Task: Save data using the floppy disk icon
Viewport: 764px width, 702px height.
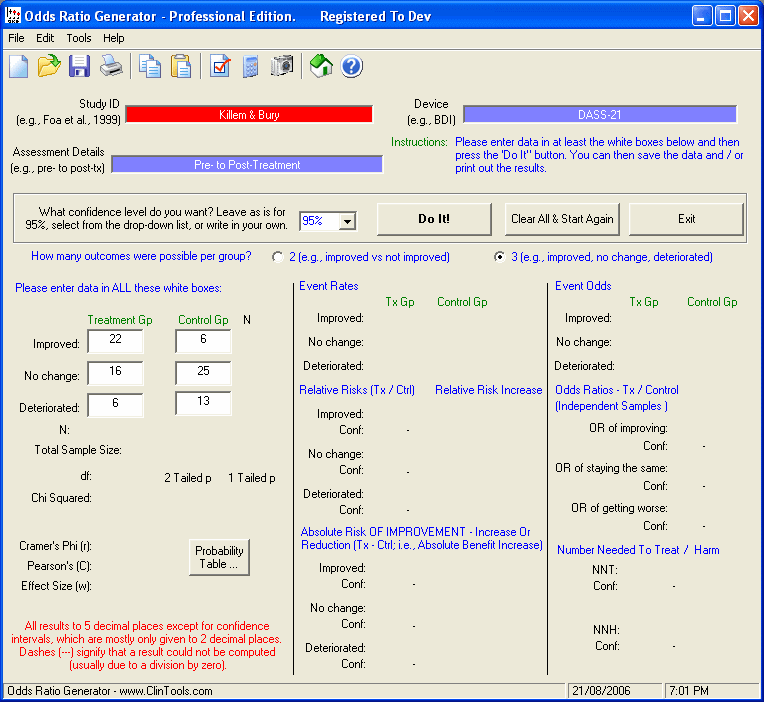Action: click(79, 67)
